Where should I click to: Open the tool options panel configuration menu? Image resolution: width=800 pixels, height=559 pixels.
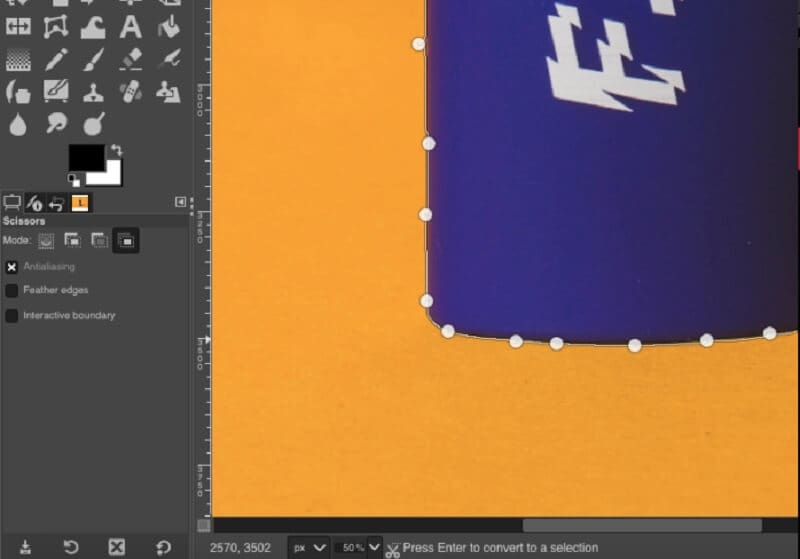click(180, 202)
